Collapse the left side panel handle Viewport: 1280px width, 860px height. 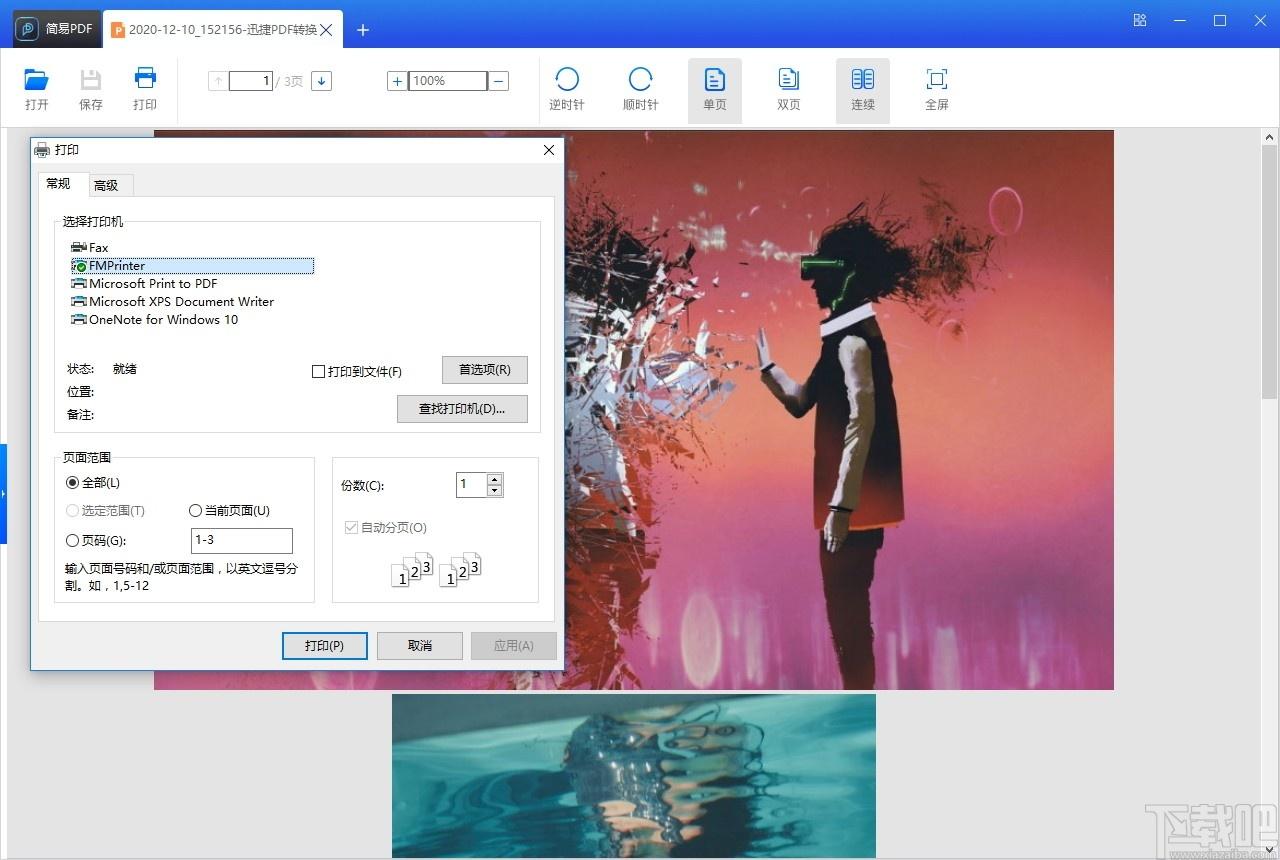(4, 494)
